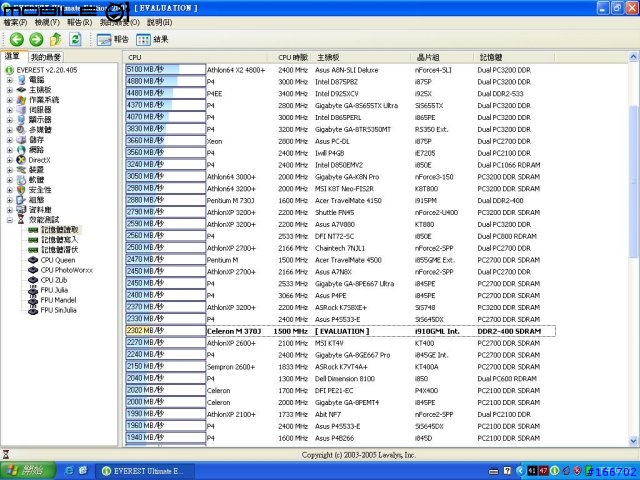Open 記憶體潛伏 memory latency benchmark
Screen dimensions: 640x480
[60, 250]
